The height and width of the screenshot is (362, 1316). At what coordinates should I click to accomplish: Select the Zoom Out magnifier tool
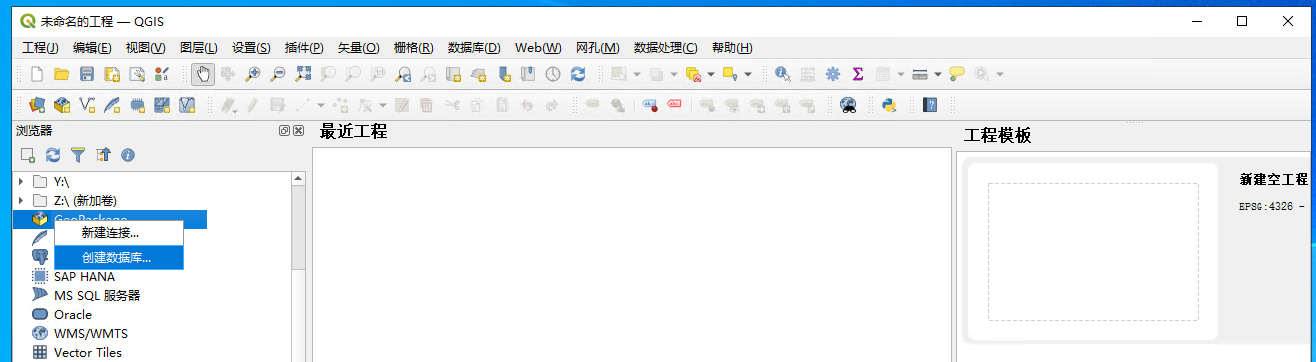tap(278, 74)
